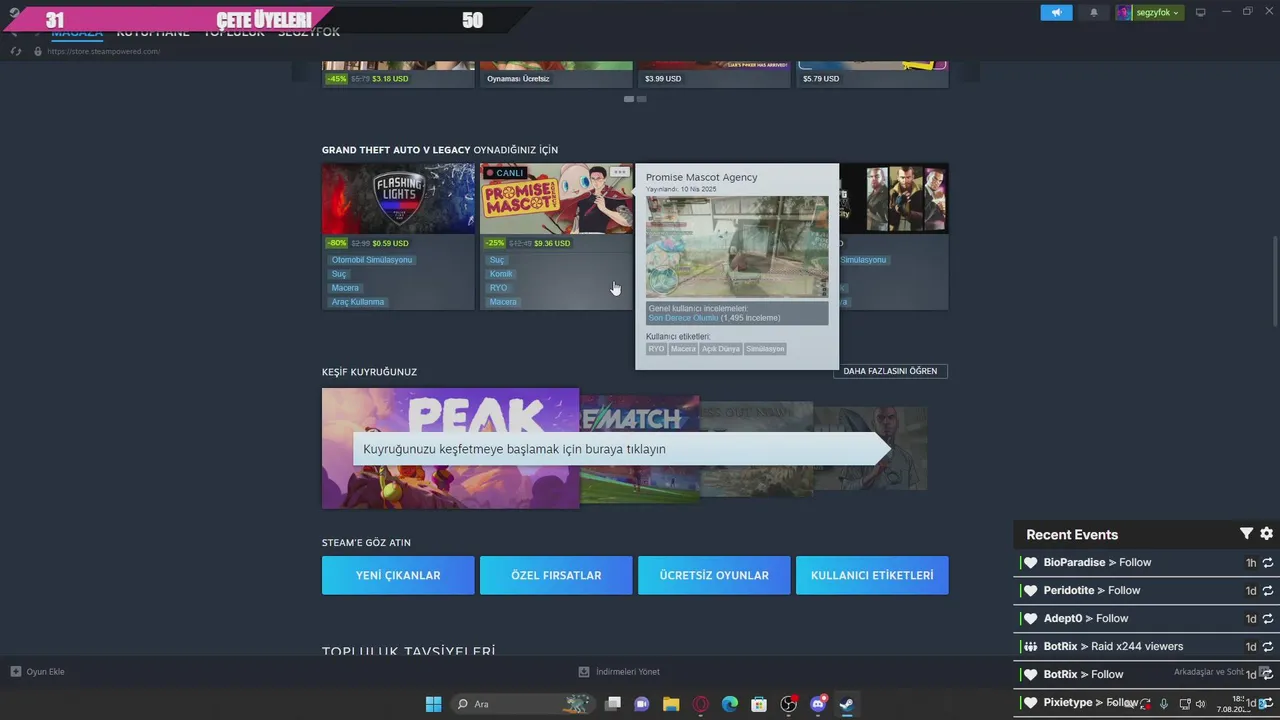This screenshot has width=1280, height=720.
Task: Click the Komik tag under Promise Mascot
Action: pyautogui.click(x=501, y=274)
